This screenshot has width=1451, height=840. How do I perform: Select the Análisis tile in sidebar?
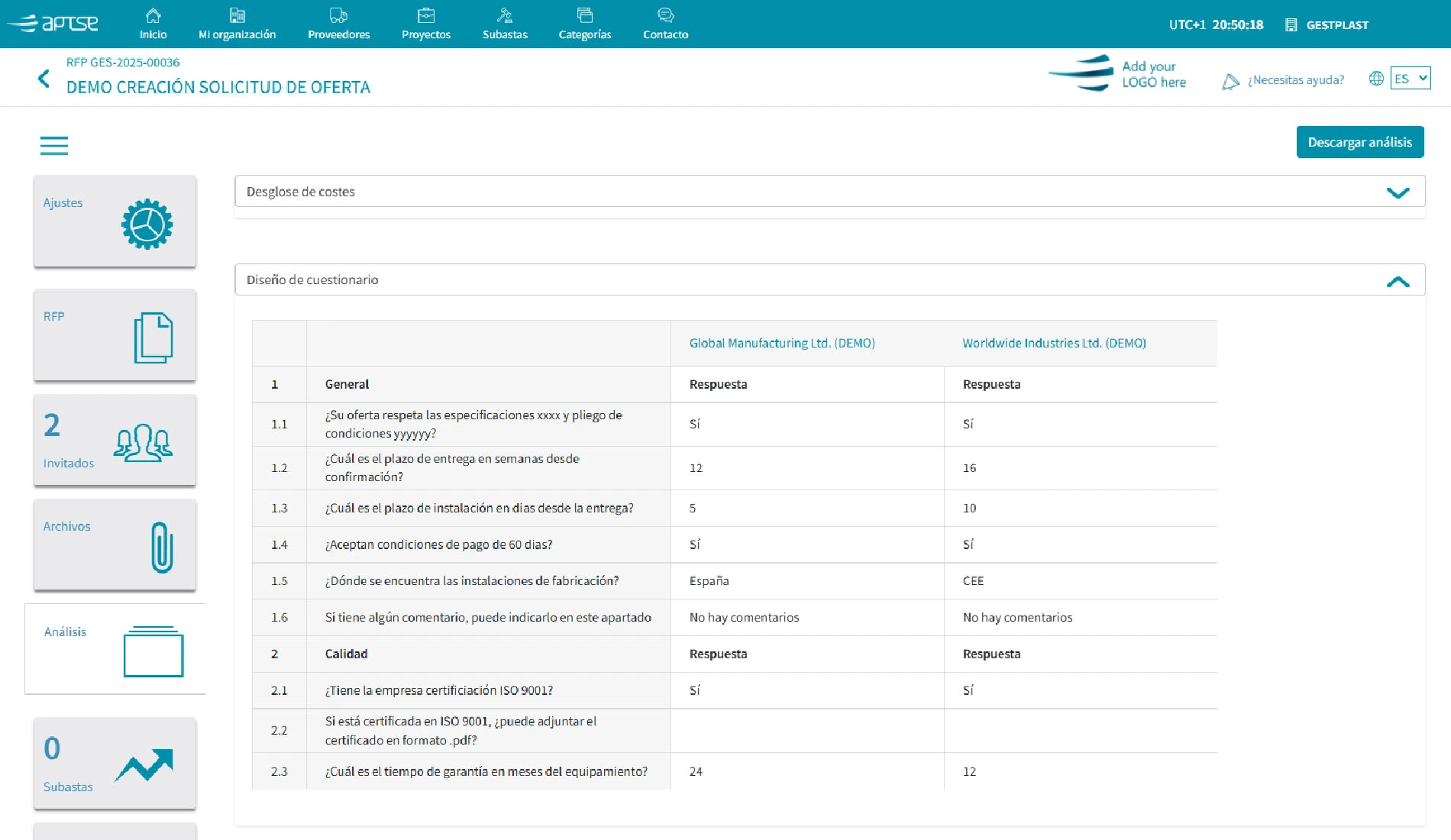(115, 649)
